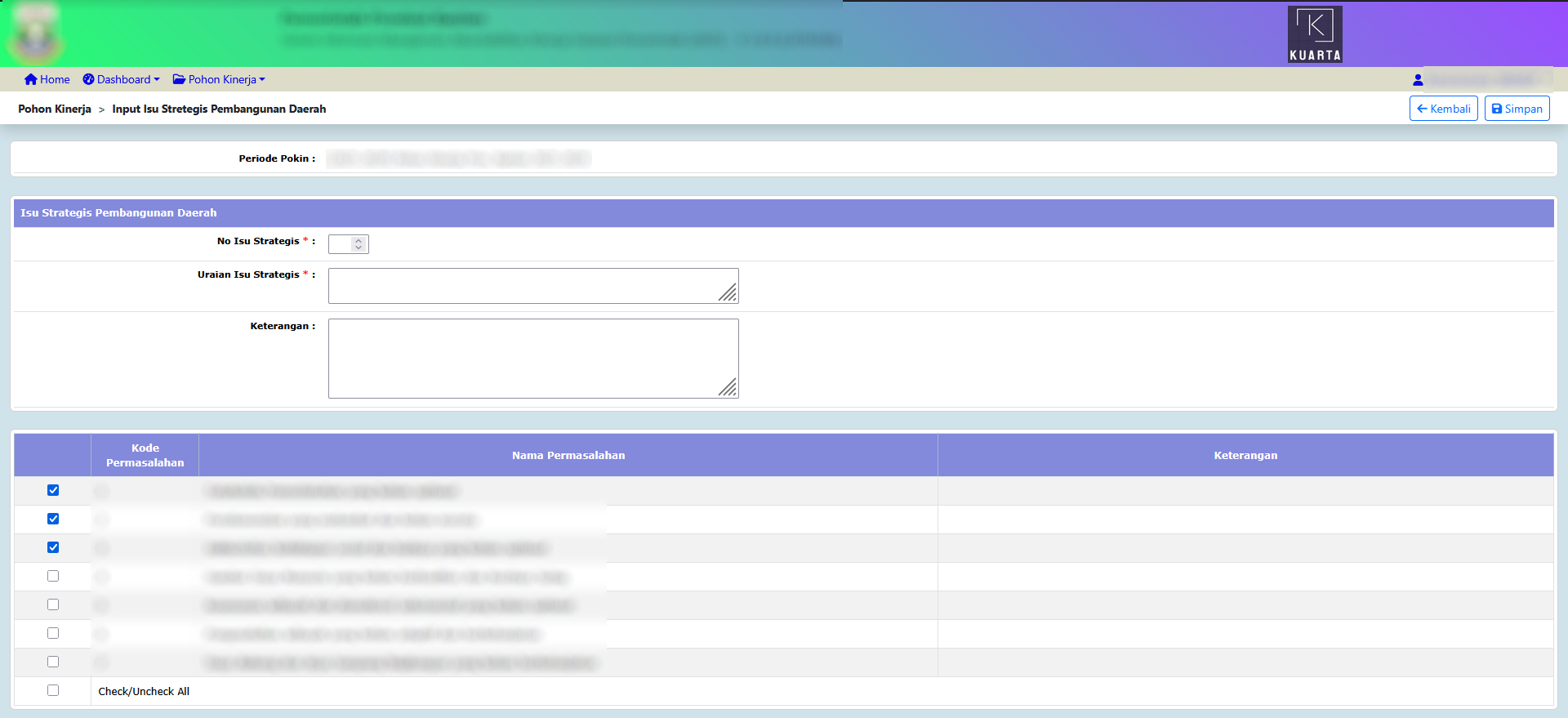Viewport: 1568px width, 718px height.
Task: Expand the Pohon Kinerja dropdown caret
Action: 262,80
